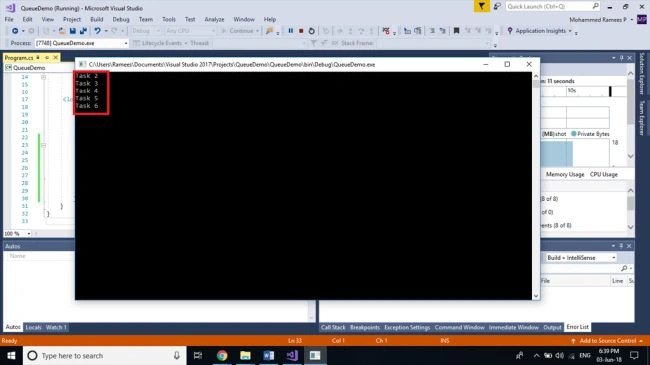
Task: Close the Program.cs tab
Action: click(x=55, y=57)
